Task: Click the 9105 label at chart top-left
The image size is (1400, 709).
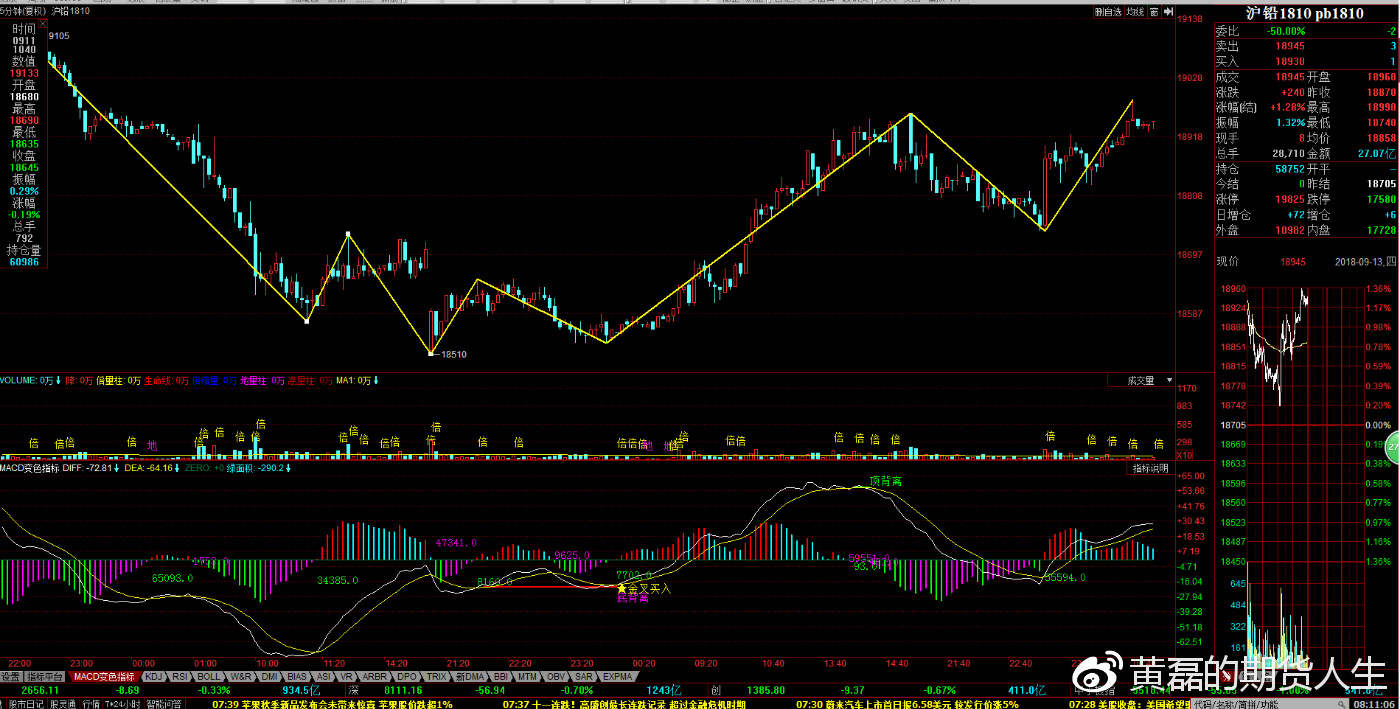Action: coord(58,36)
